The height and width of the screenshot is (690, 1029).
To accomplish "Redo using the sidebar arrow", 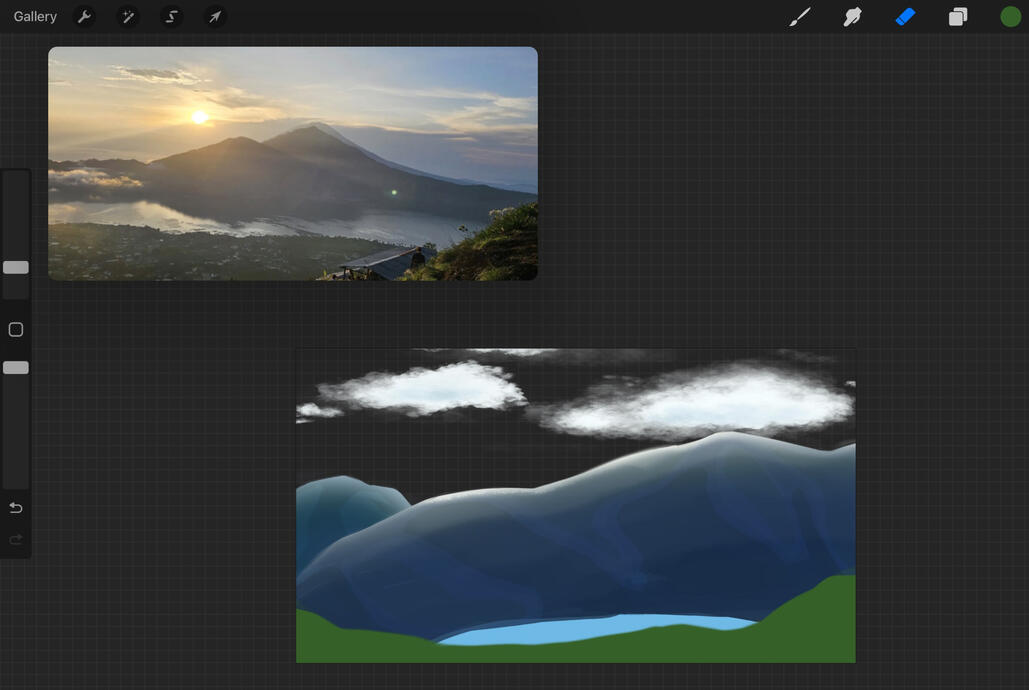I will 16,540.
